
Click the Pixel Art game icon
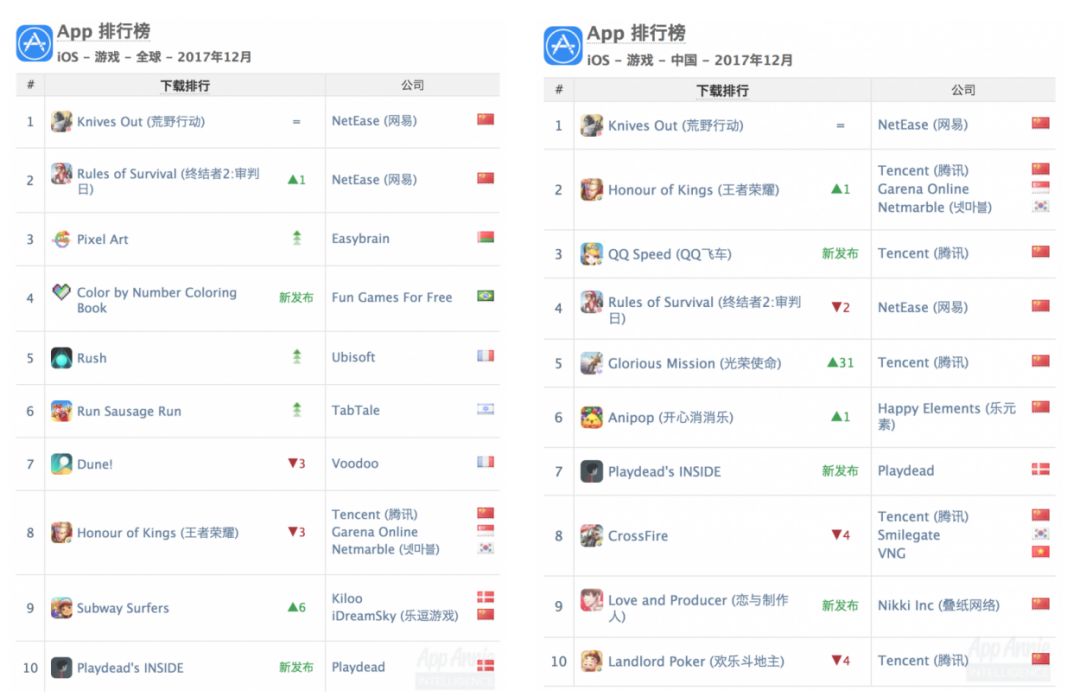[62, 239]
